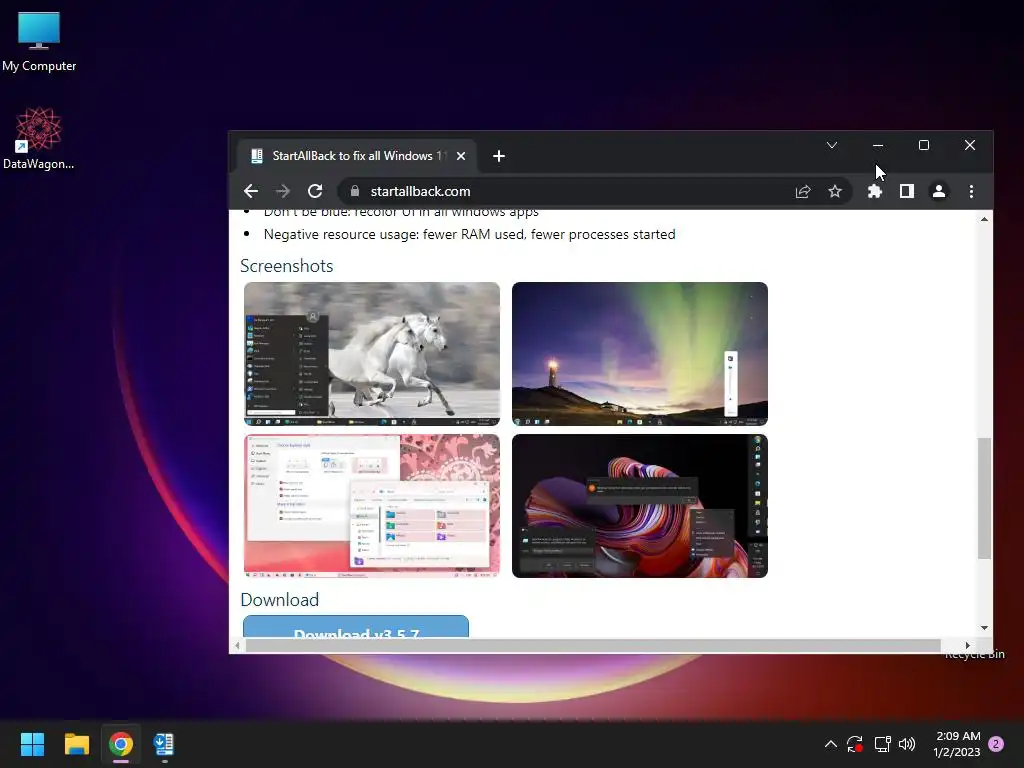Select the StartAllBack browser tab
This screenshot has height=768, width=1024.
click(x=356, y=156)
